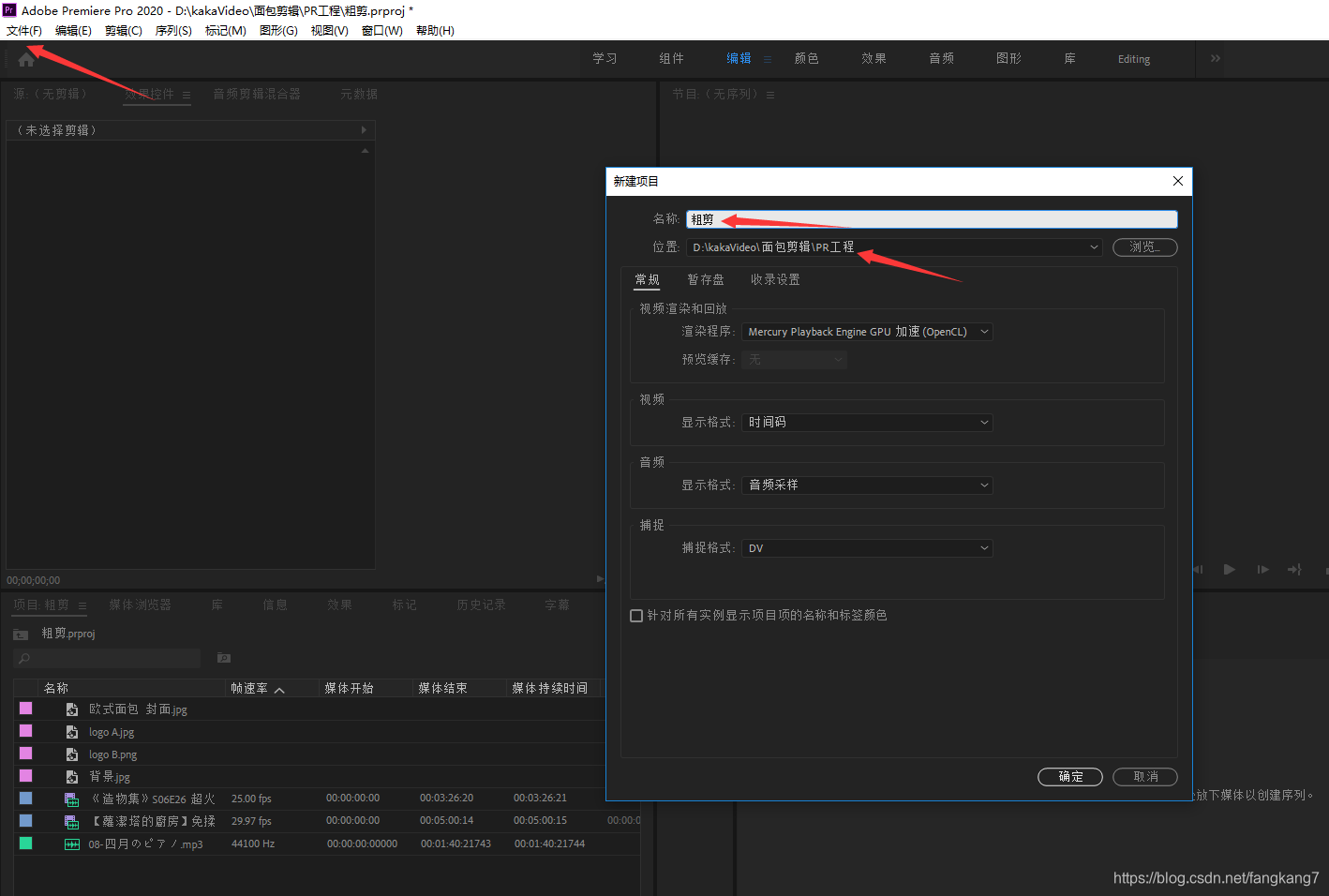Click the small play arrow below source timecode
1329x896 pixels.
point(601,579)
